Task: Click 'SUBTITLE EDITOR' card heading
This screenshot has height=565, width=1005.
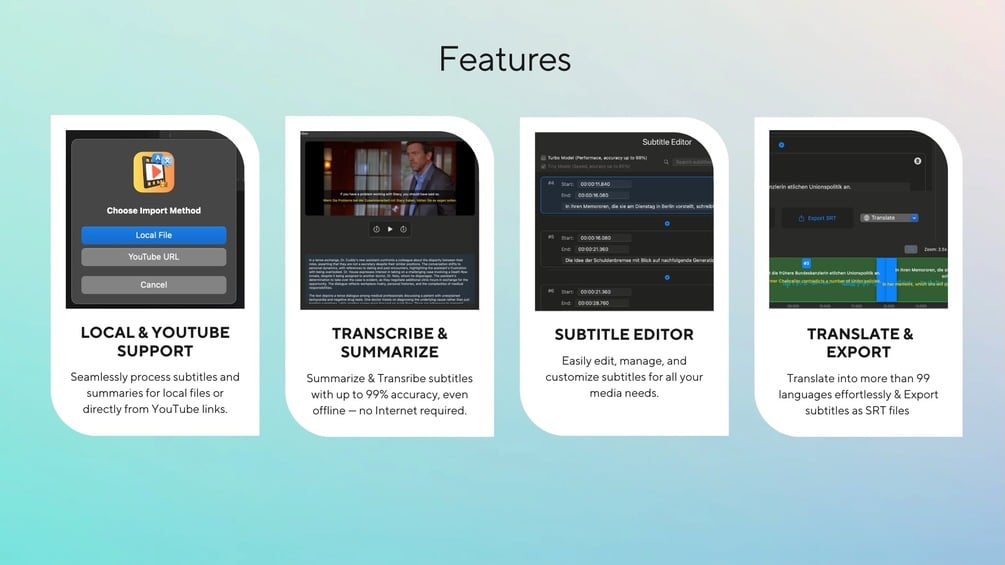Action: (x=624, y=334)
